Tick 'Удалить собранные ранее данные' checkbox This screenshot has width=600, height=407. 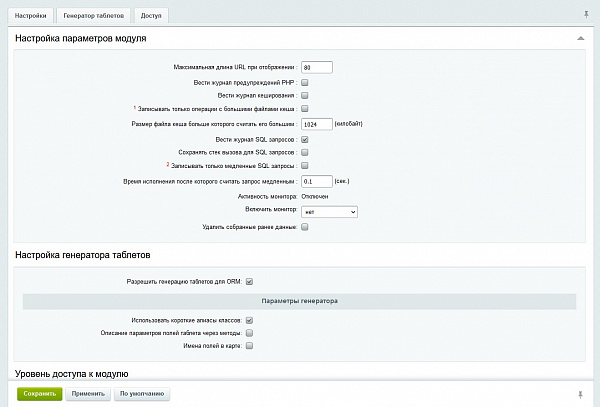point(305,227)
